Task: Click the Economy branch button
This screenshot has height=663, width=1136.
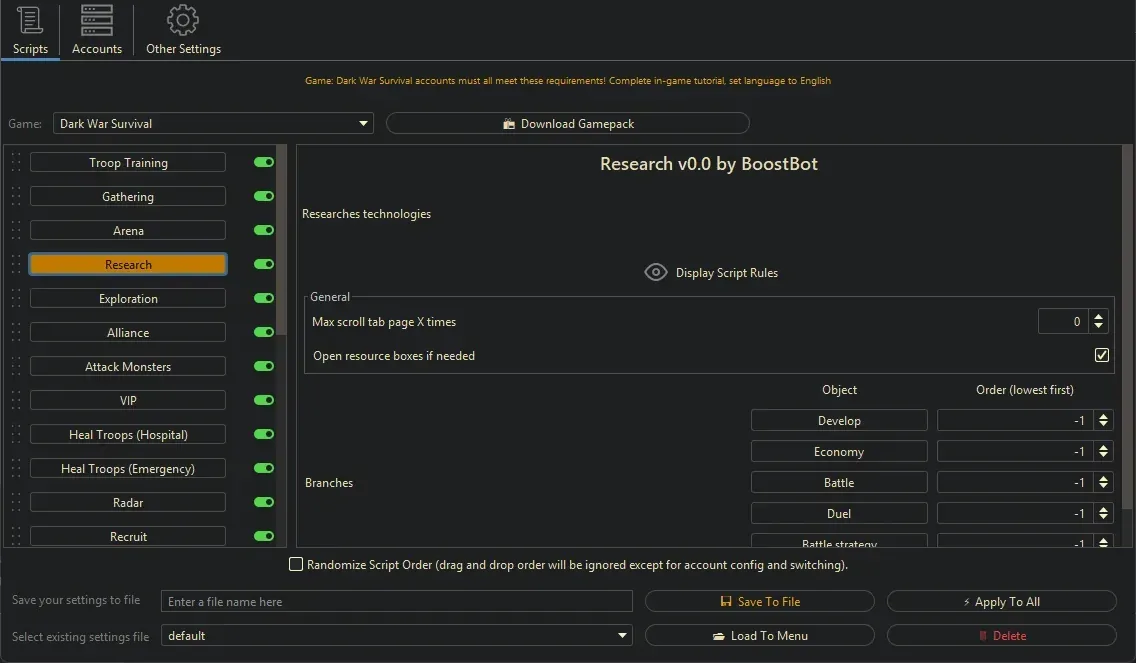Action: [x=839, y=451]
